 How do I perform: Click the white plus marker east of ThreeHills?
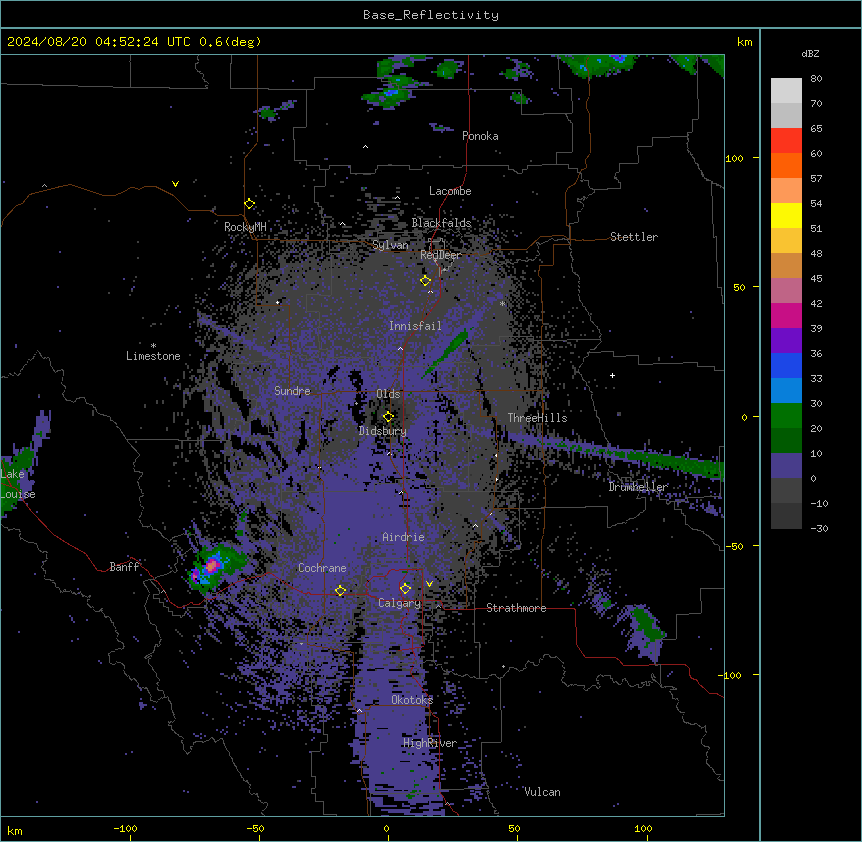(x=612, y=375)
